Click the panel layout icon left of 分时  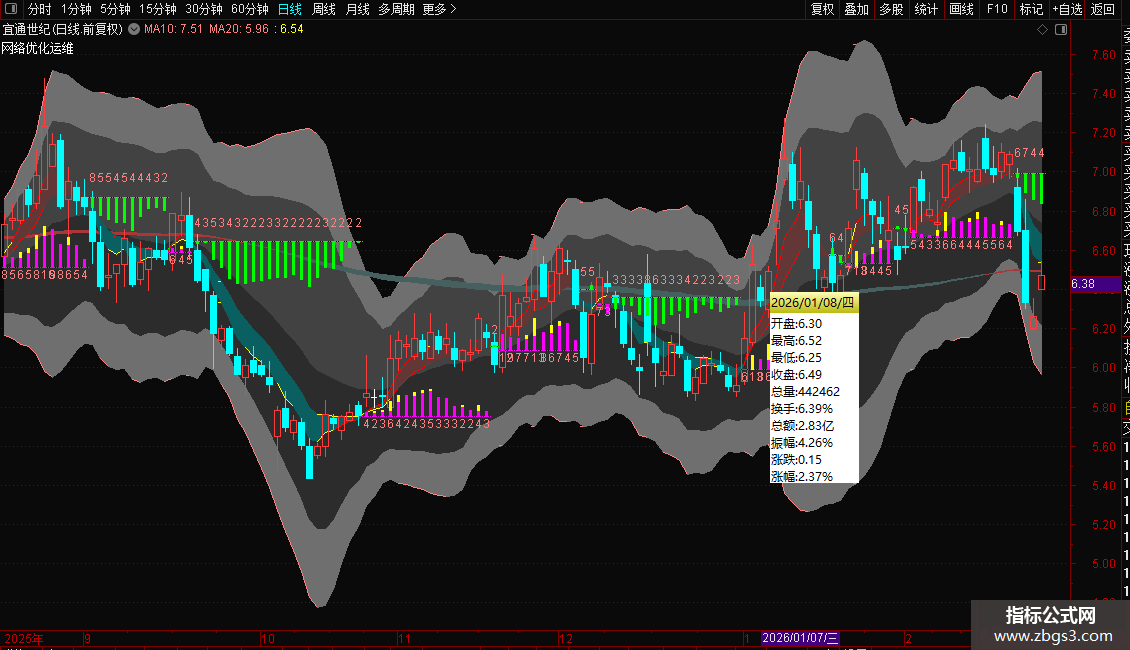11,9
